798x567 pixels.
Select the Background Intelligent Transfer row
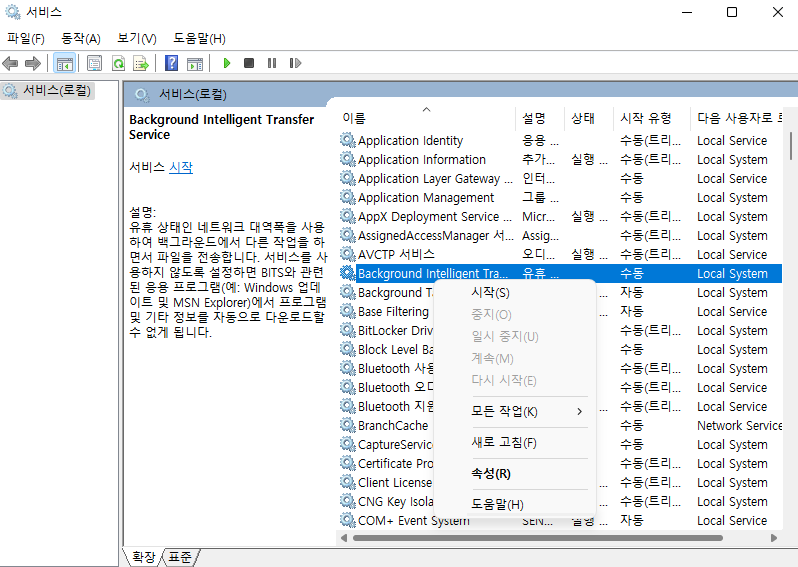[x=560, y=273]
